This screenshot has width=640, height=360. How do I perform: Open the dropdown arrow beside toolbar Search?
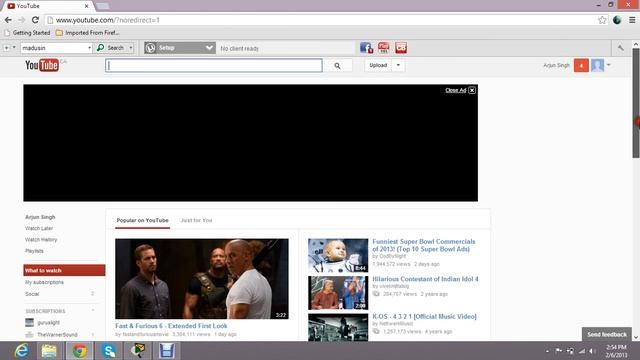click(x=131, y=48)
